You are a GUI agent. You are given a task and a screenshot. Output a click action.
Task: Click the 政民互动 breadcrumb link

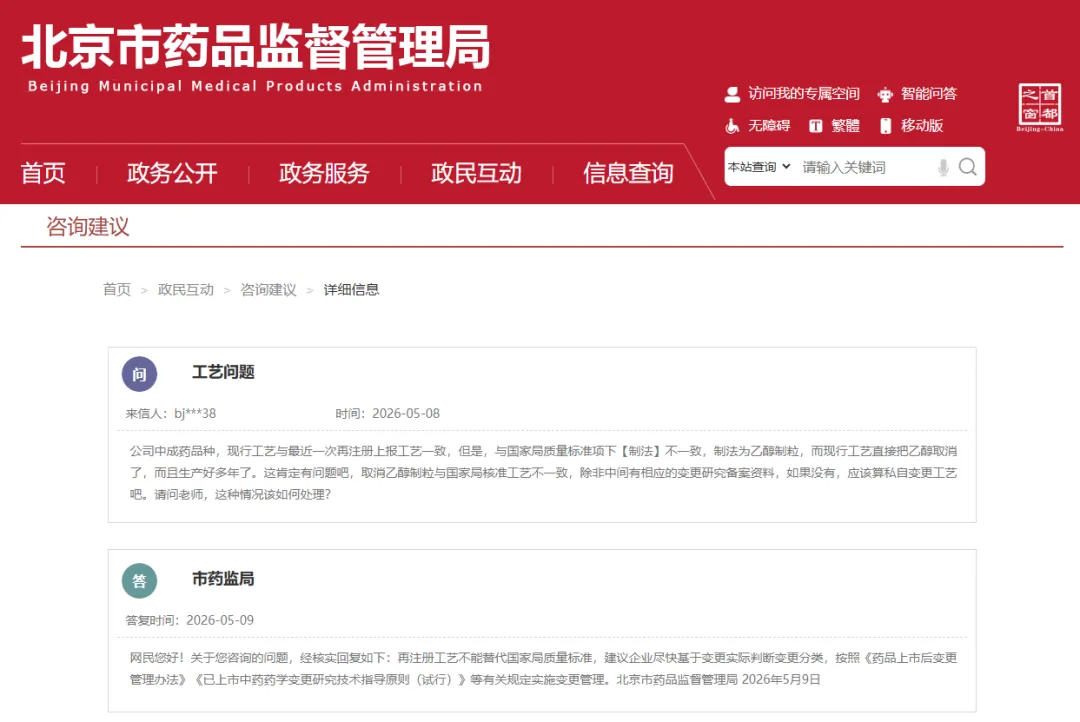186,289
